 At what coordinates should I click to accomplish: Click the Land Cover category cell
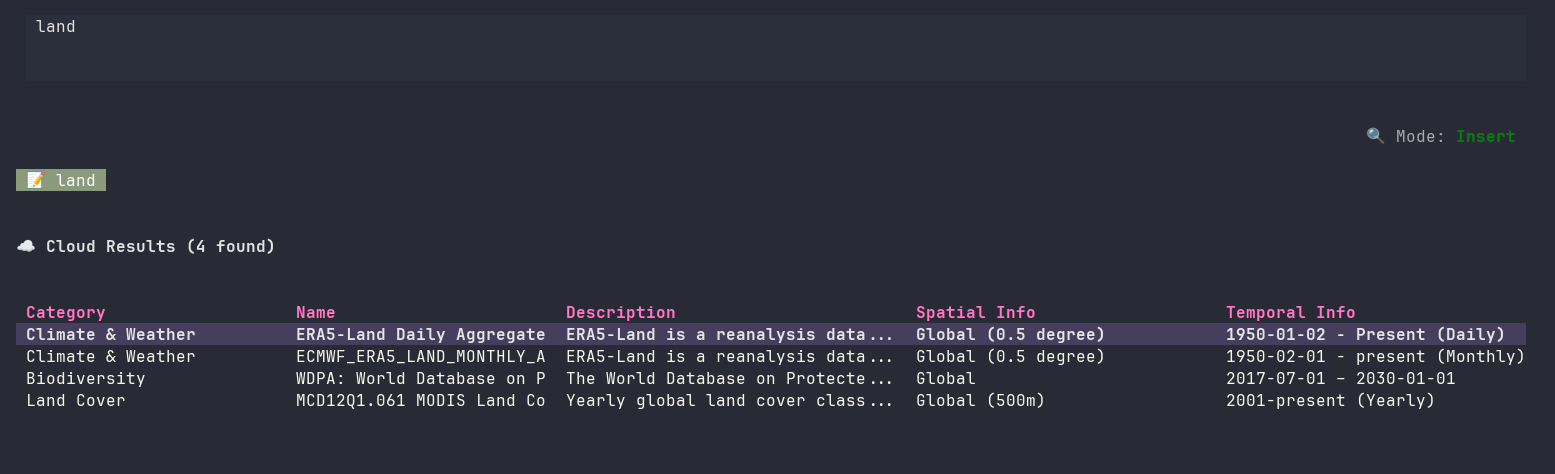[x=76, y=400]
